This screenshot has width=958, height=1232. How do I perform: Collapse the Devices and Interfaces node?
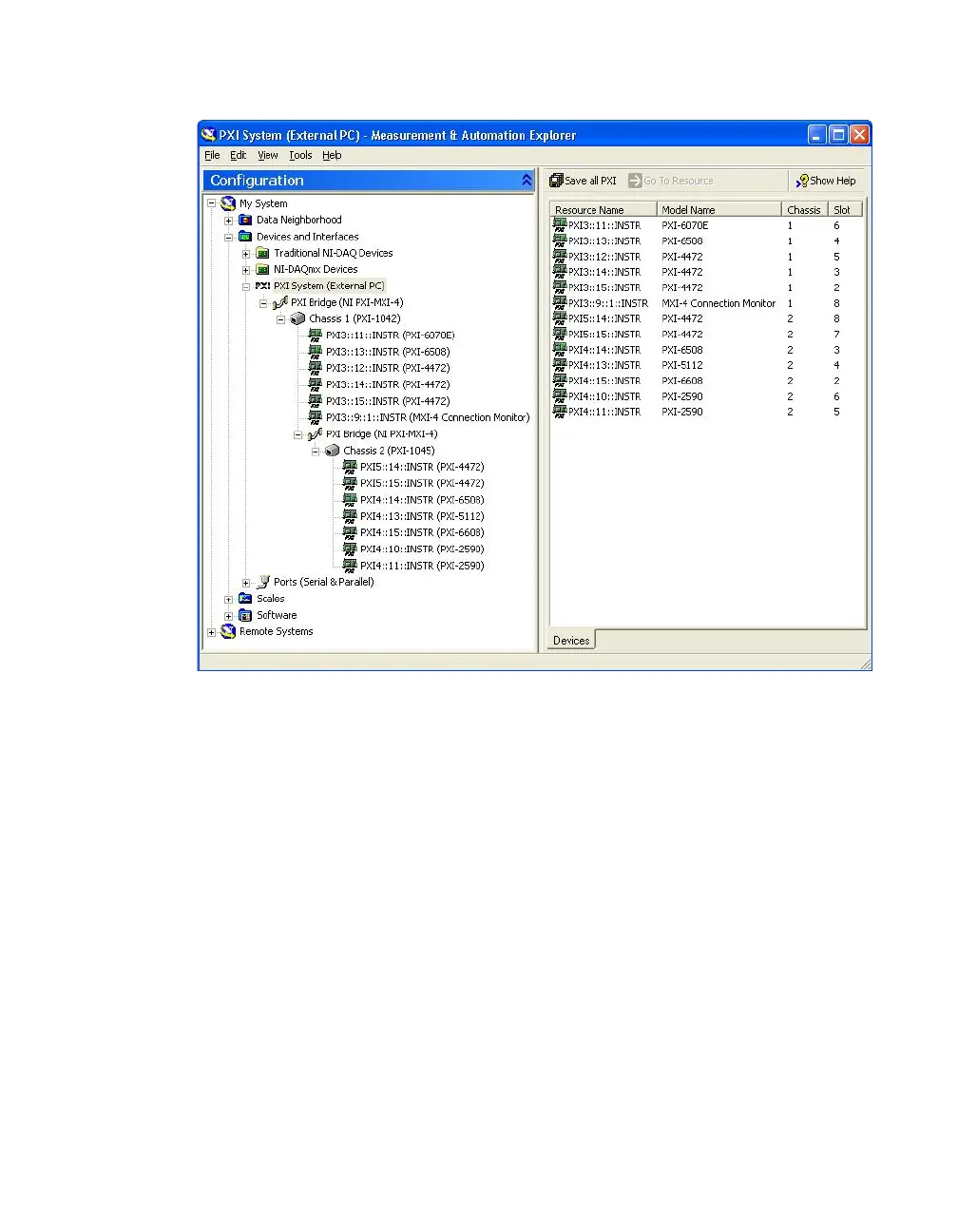point(228,237)
